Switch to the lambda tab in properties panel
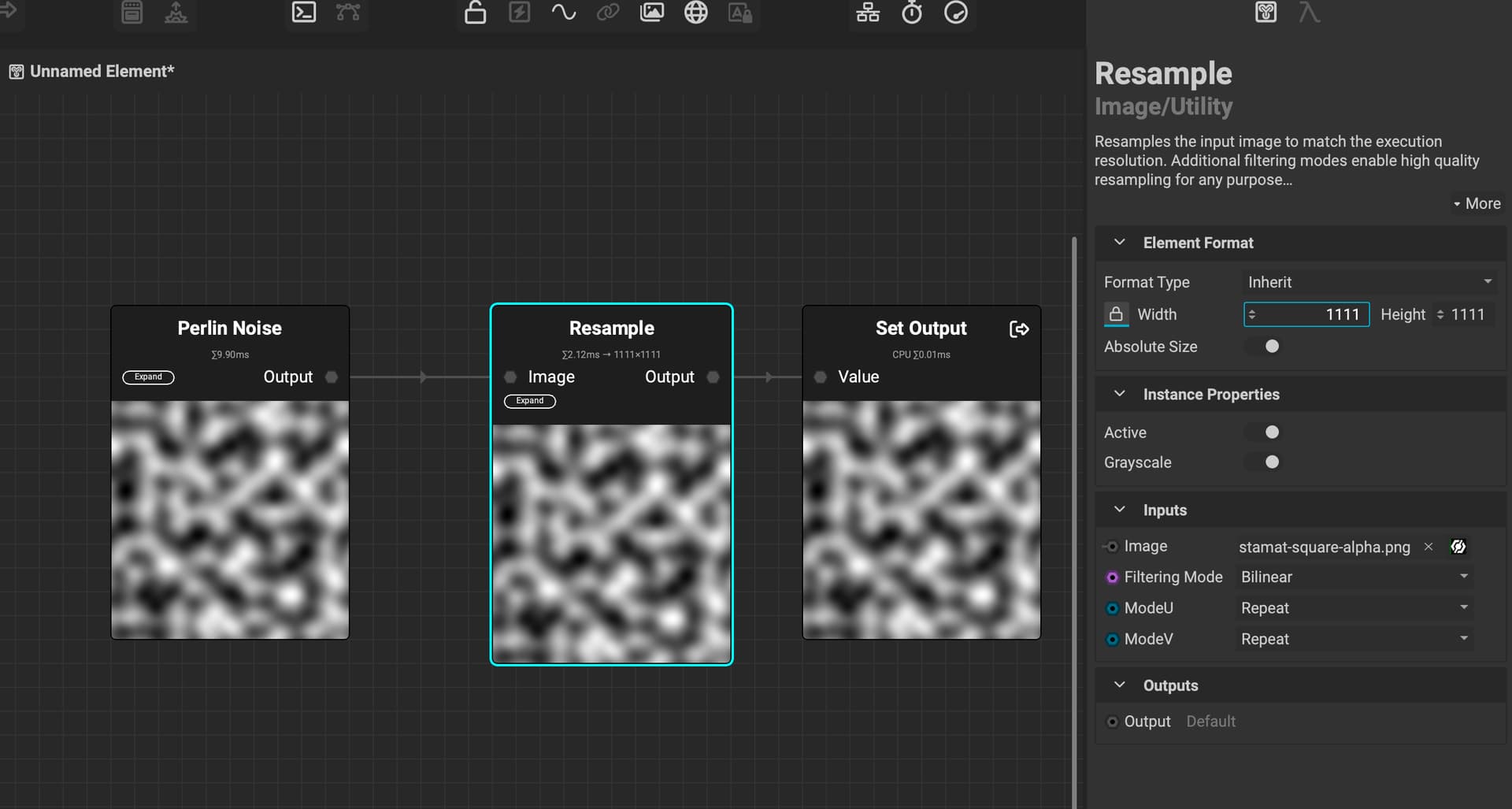The width and height of the screenshot is (1512, 809). click(x=1309, y=13)
